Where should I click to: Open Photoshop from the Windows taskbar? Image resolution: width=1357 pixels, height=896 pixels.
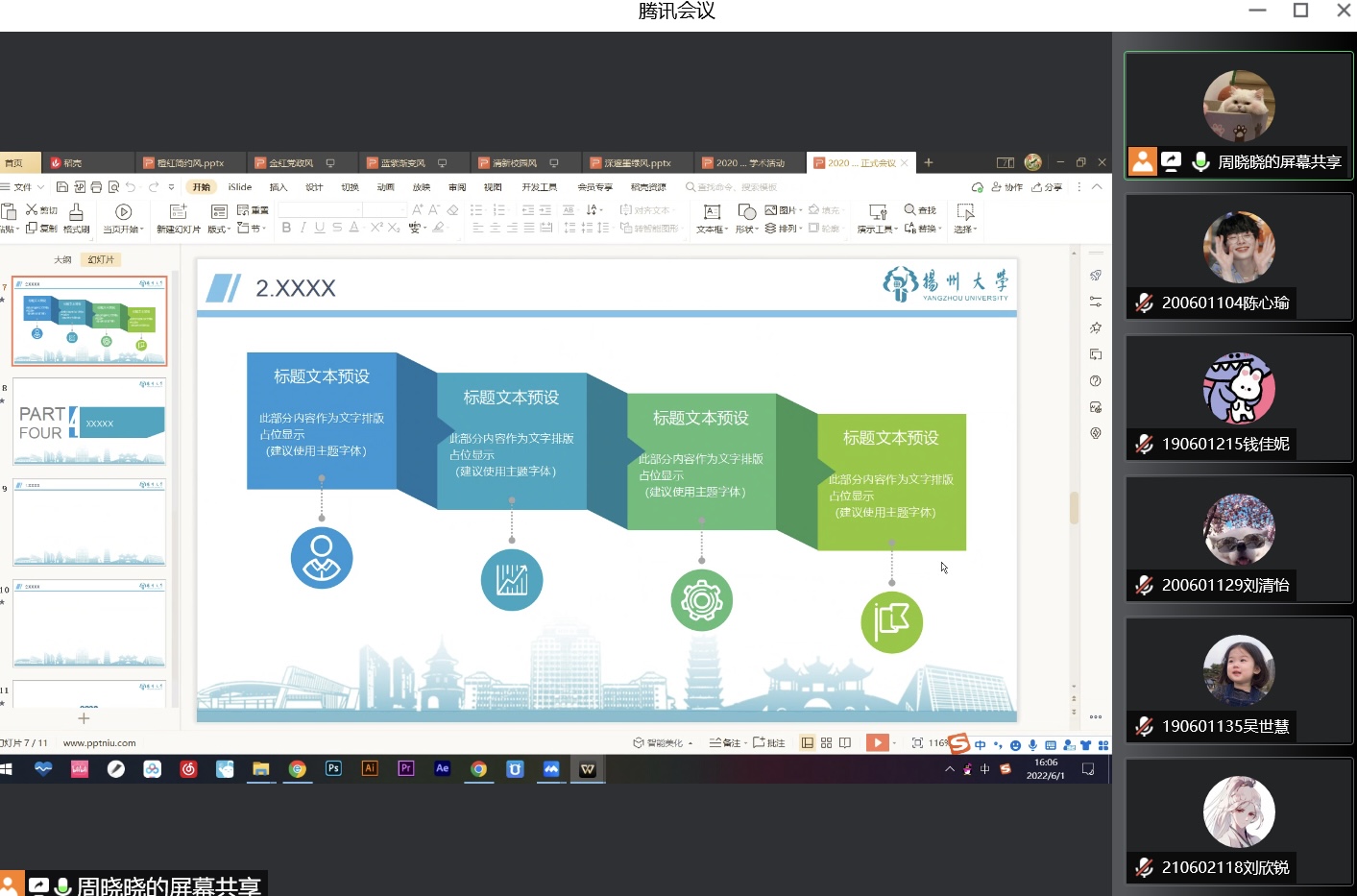[x=333, y=768]
